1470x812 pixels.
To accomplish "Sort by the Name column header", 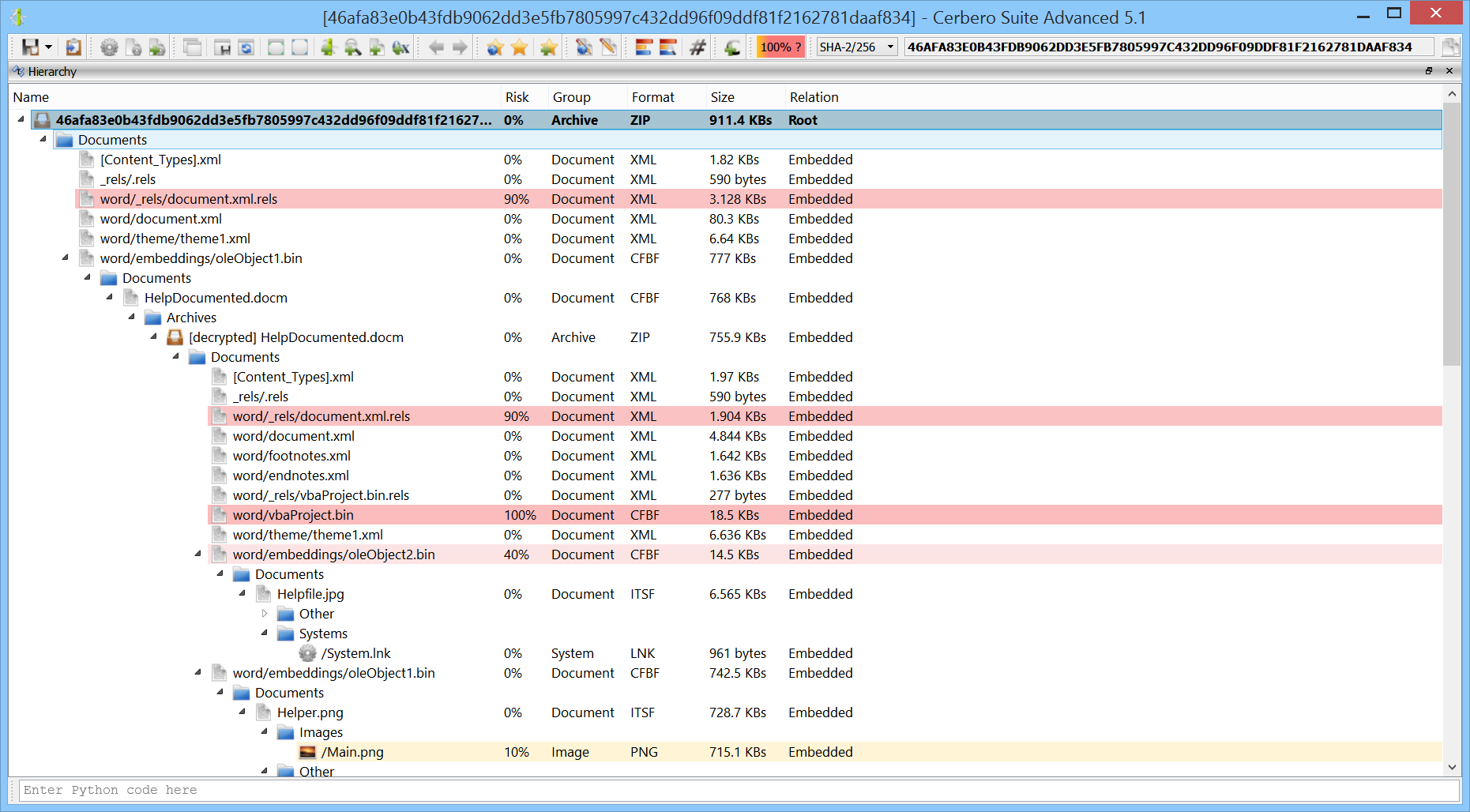I will coord(255,97).
